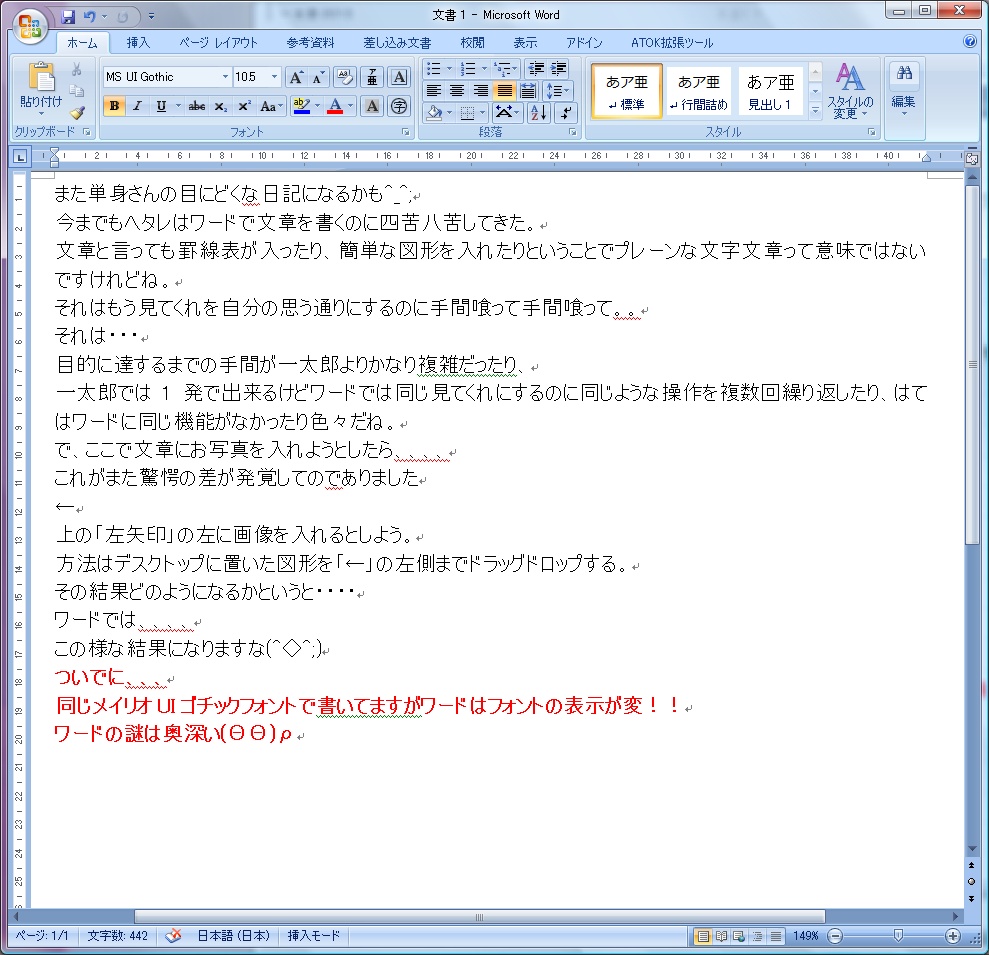Switch to Web Layout view
Viewport: 989px width, 955px height.
739,936
